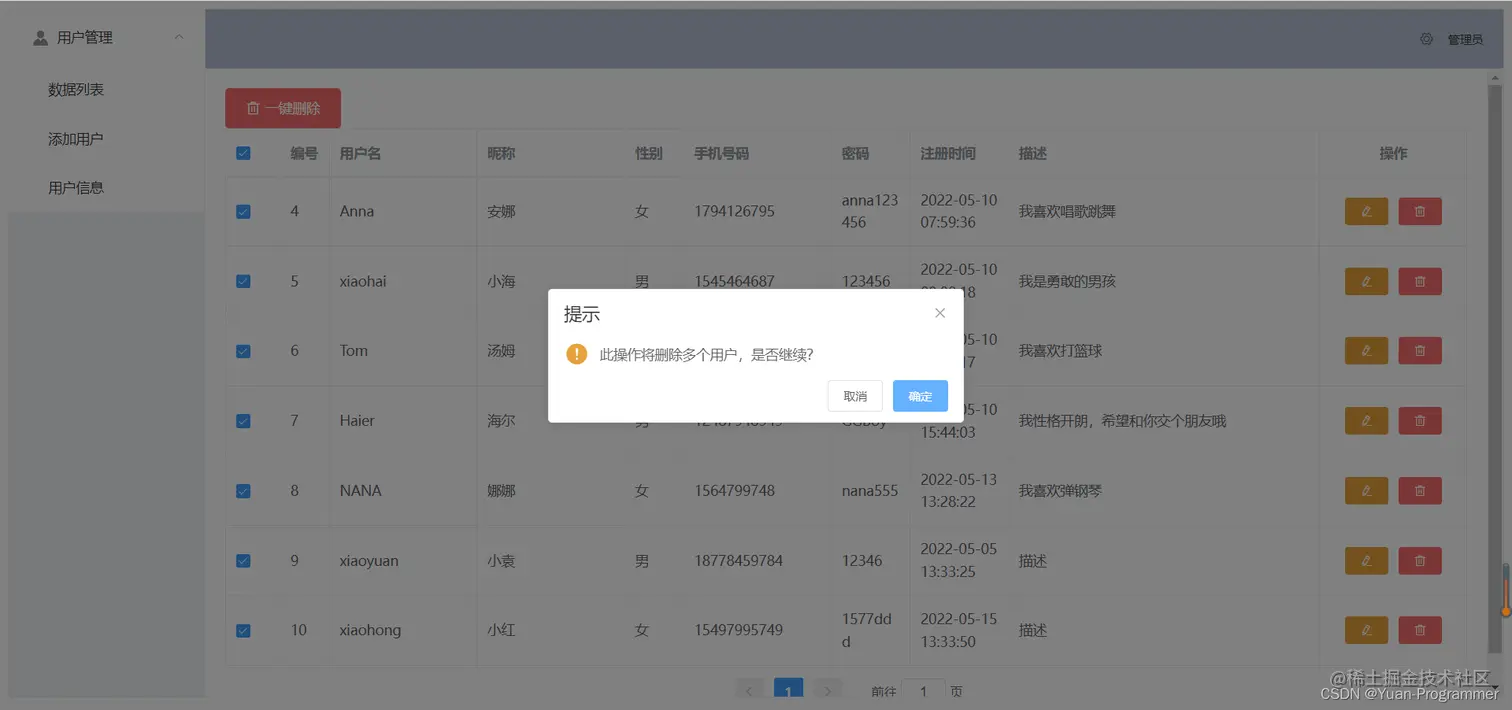Open the settings gear beside 管理员
The width and height of the screenshot is (1512, 710).
click(1426, 39)
